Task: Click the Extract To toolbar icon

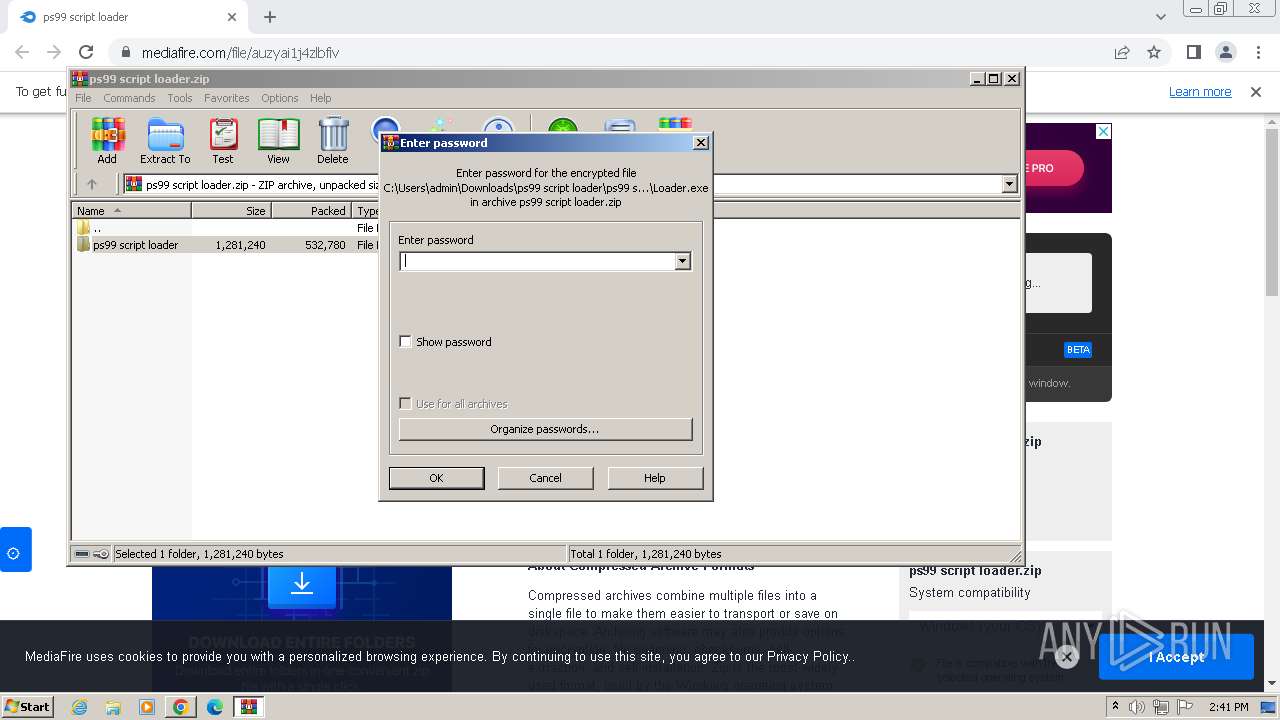Action: point(165,141)
